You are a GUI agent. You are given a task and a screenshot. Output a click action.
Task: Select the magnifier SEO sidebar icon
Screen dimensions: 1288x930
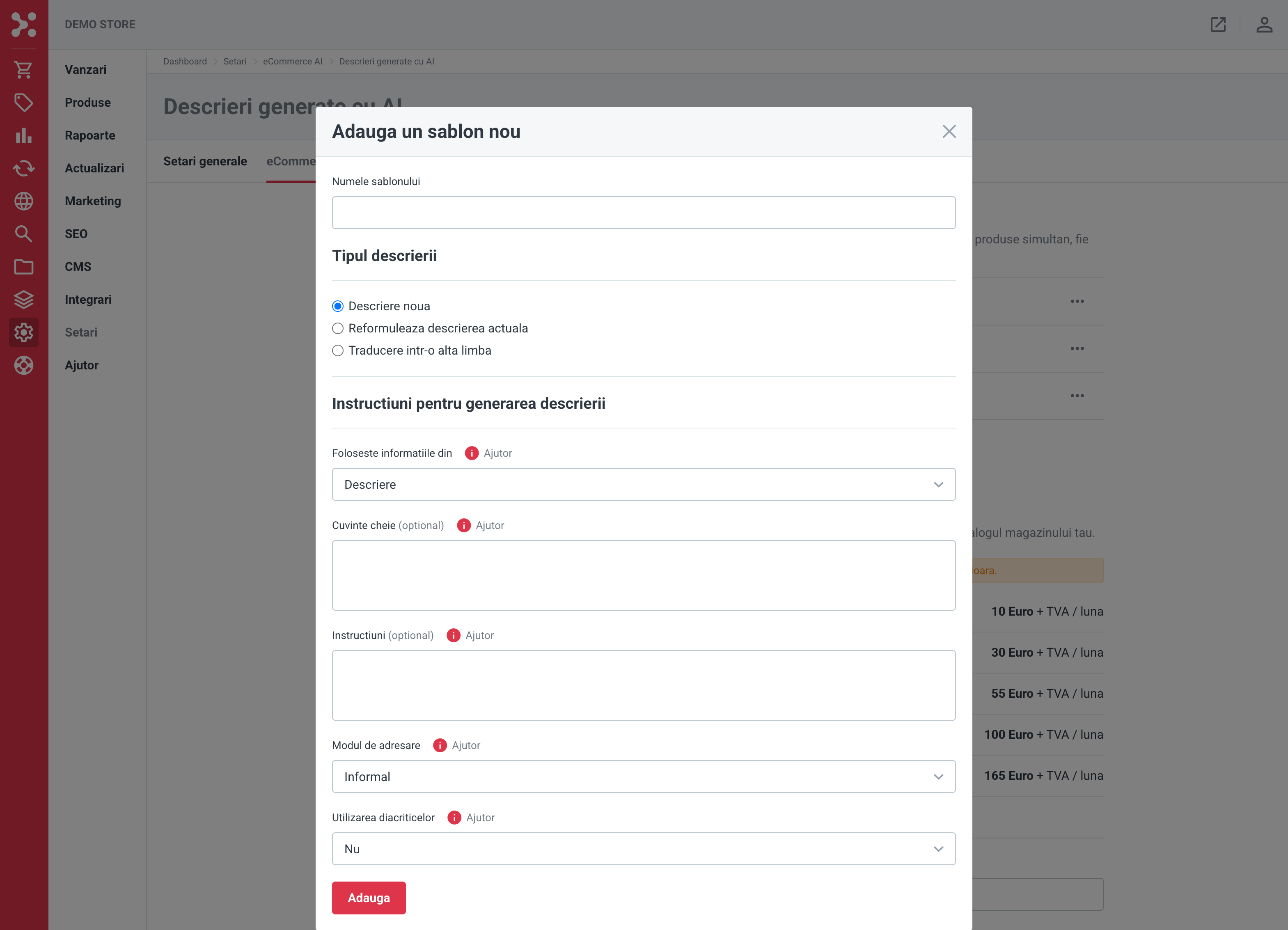tap(23, 234)
